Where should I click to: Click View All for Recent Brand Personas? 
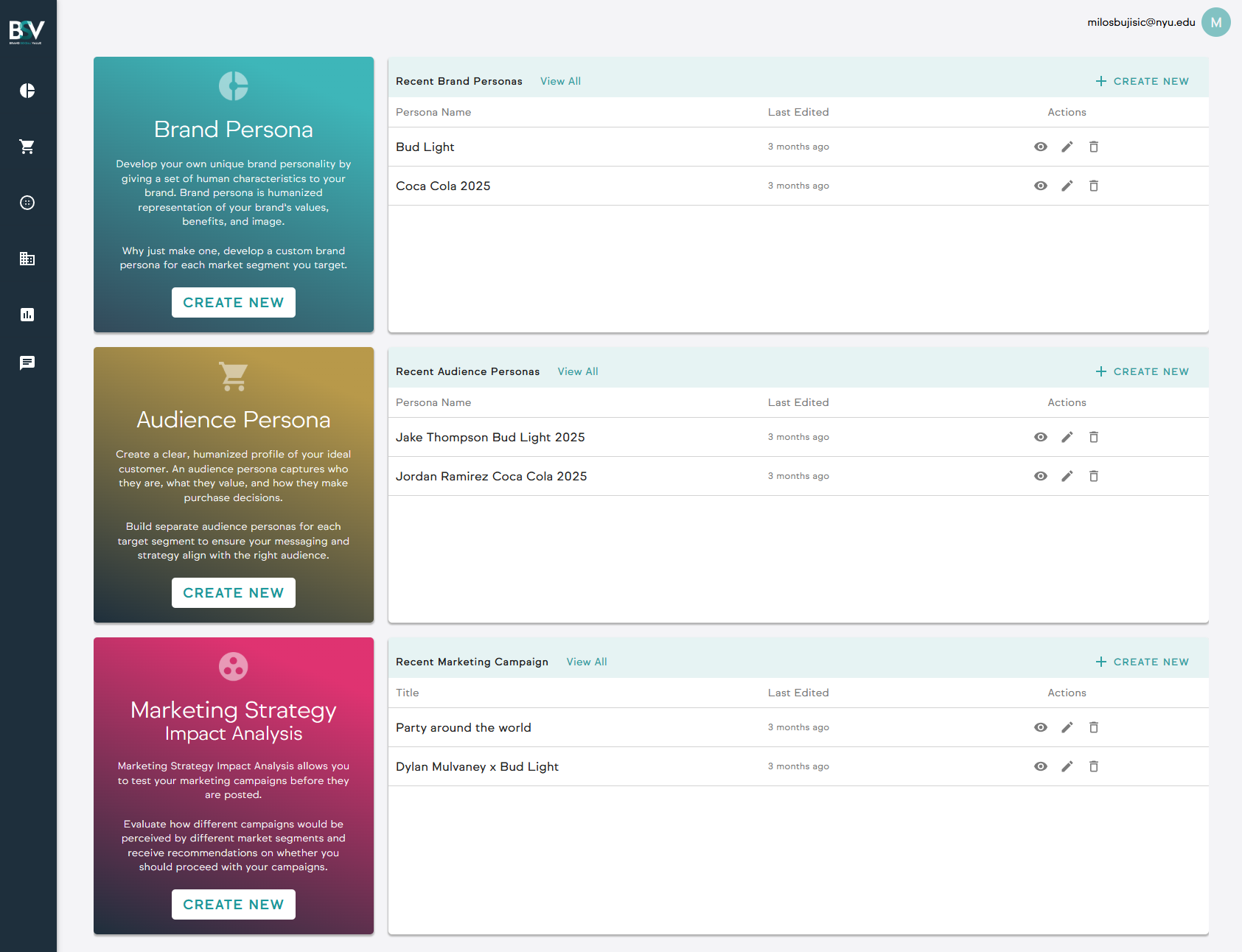(x=560, y=81)
